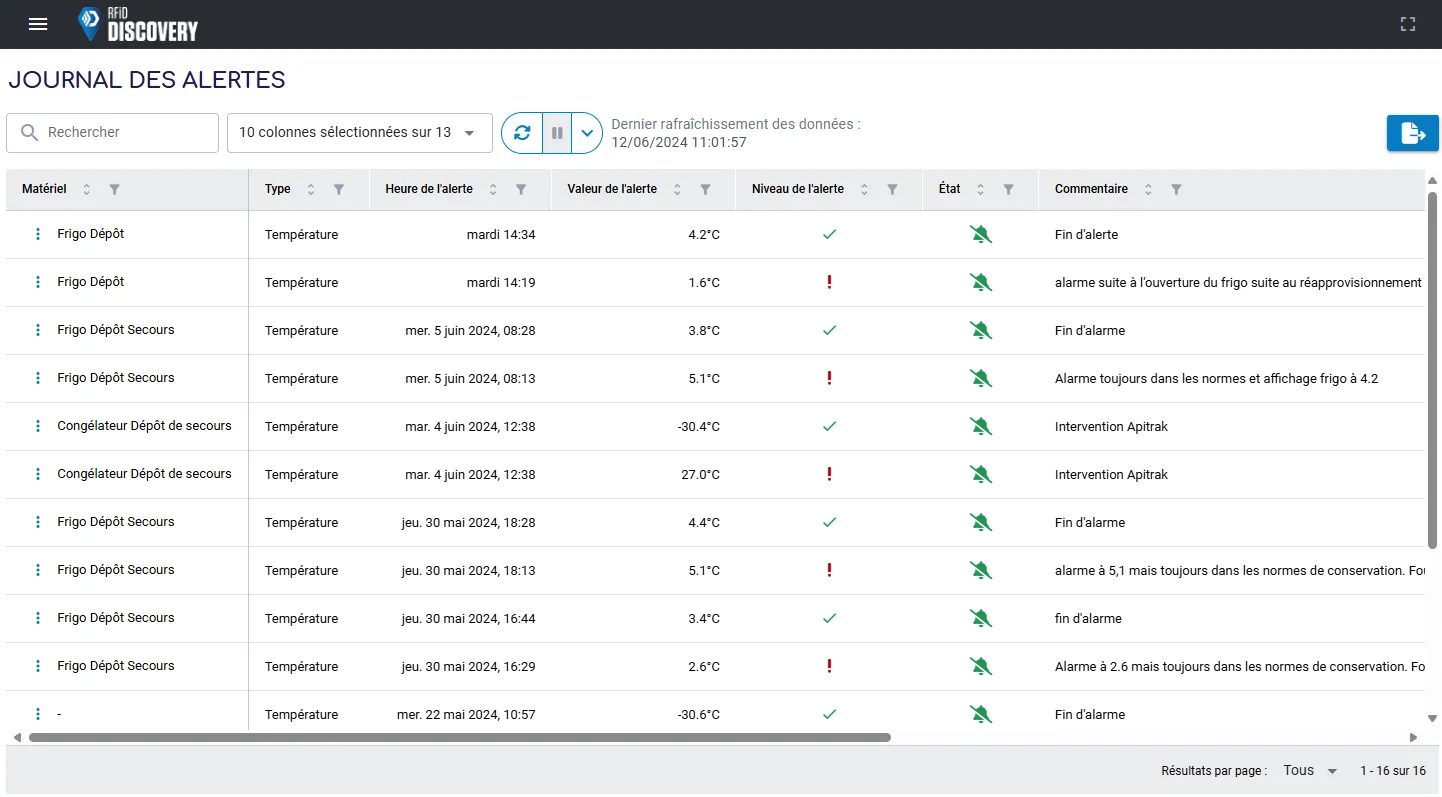This screenshot has width=1442, height=797.
Task: Open row menu for Congélateur -30.4°C row
Action: tap(38, 426)
